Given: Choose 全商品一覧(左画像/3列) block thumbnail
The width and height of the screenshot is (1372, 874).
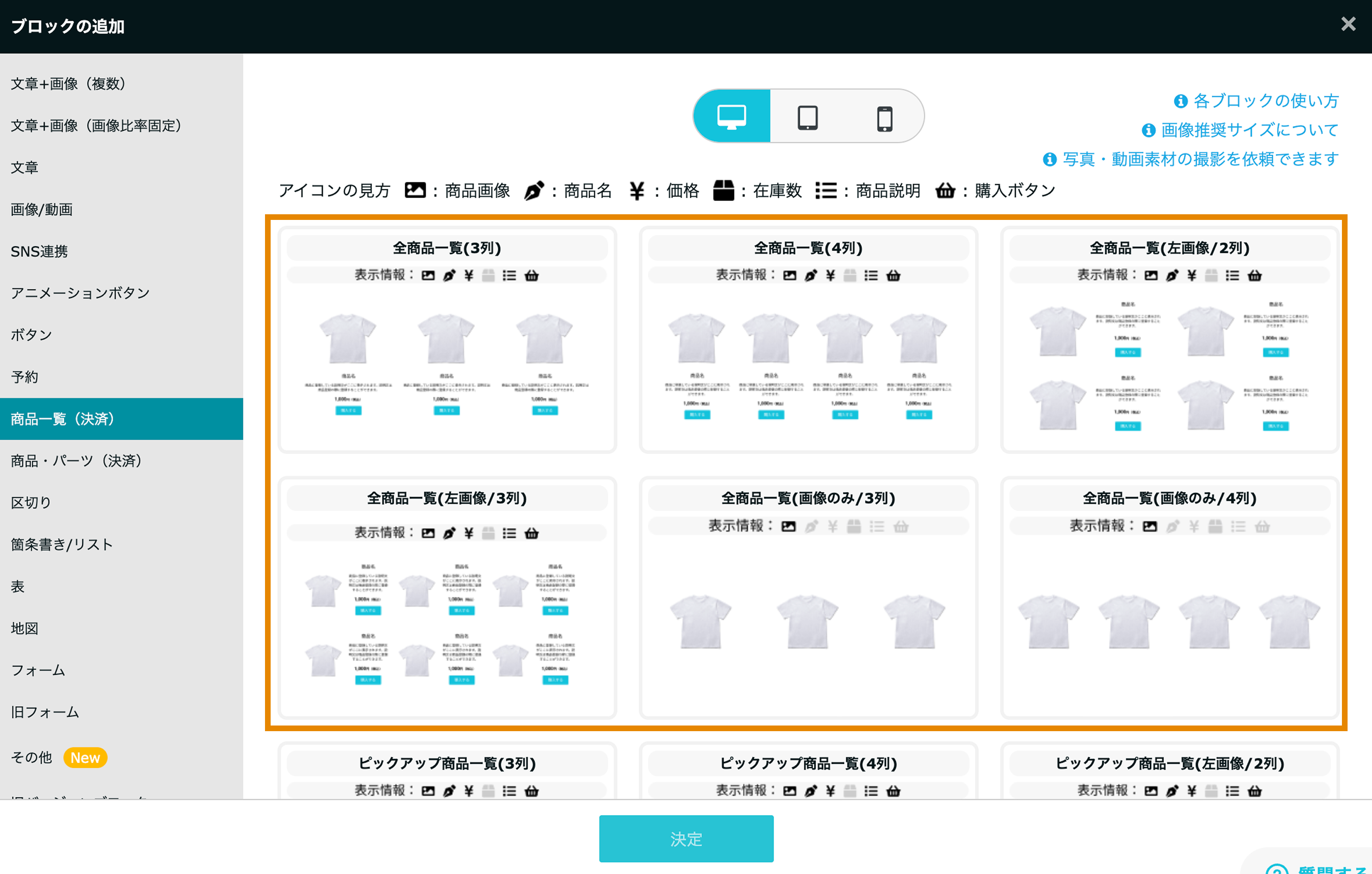Looking at the screenshot, I should pos(447,597).
